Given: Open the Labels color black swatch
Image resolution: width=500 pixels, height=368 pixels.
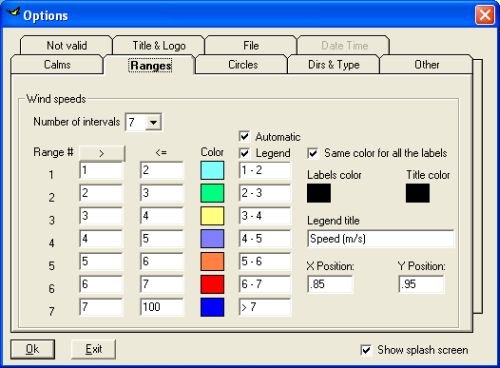Looking at the screenshot, I should point(319,193).
